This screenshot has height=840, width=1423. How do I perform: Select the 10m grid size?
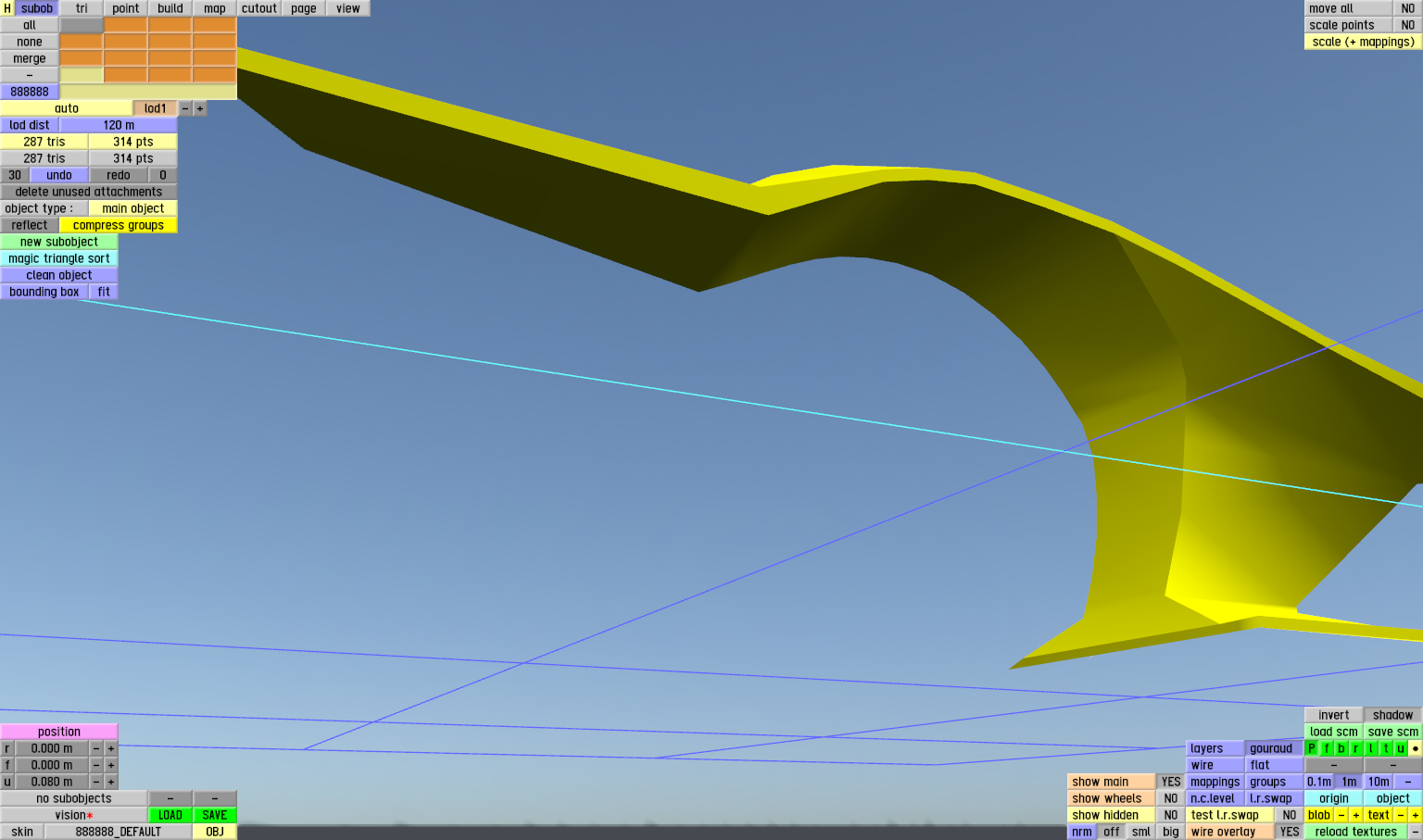[x=1379, y=782]
